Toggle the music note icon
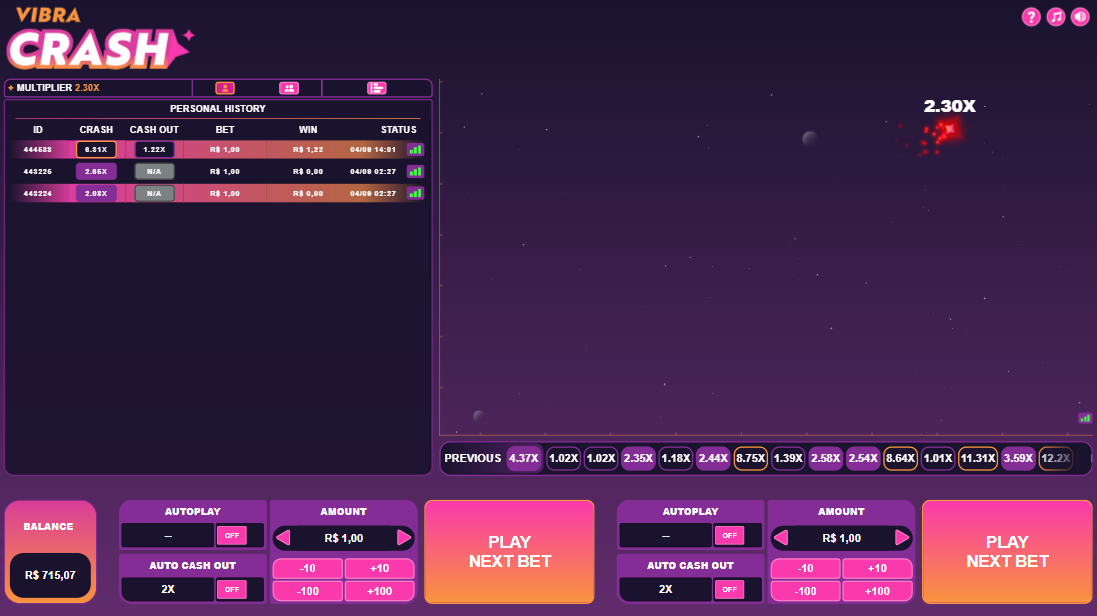The height and width of the screenshot is (616, 1097). [x=1056, y=17]
